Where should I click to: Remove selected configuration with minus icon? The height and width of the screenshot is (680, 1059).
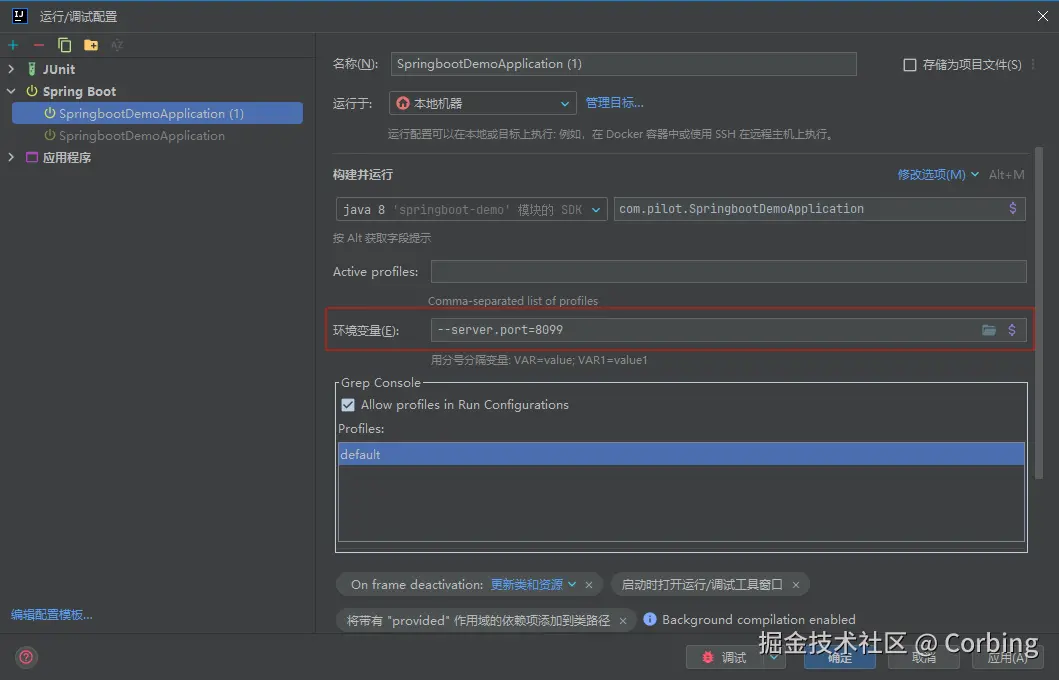point(38,45)
